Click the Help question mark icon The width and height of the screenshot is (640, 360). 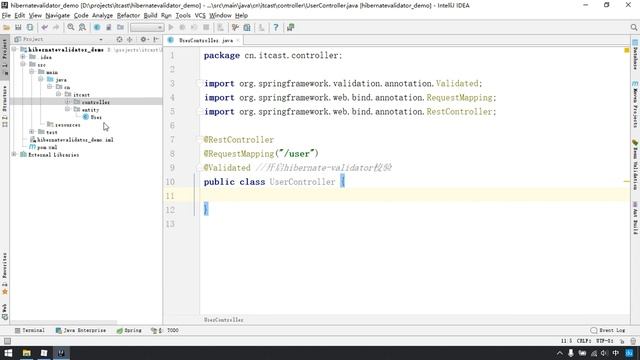276,27
